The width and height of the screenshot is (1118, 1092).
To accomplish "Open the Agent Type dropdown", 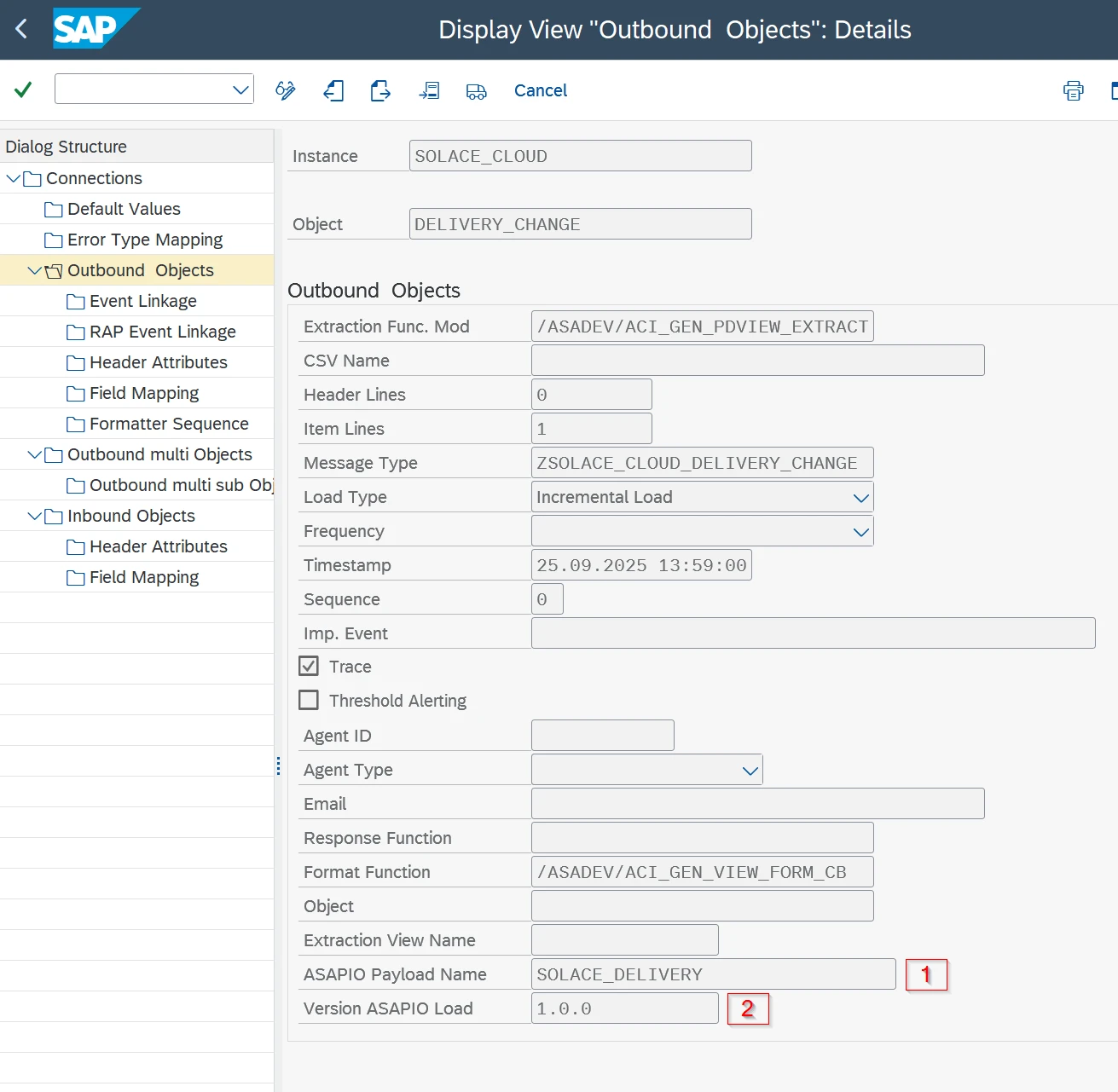I will (x=750, y=770).
